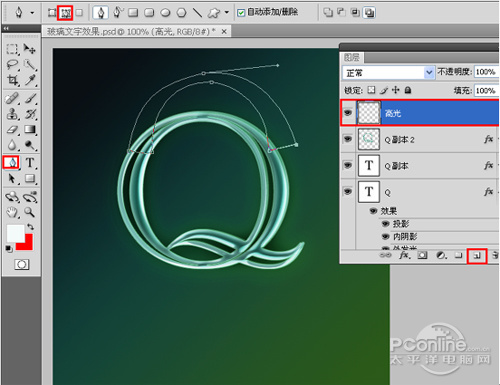Select the Magic Wand tool
The width and height of the screenshot is (500, 385).
tap(30, 65)
